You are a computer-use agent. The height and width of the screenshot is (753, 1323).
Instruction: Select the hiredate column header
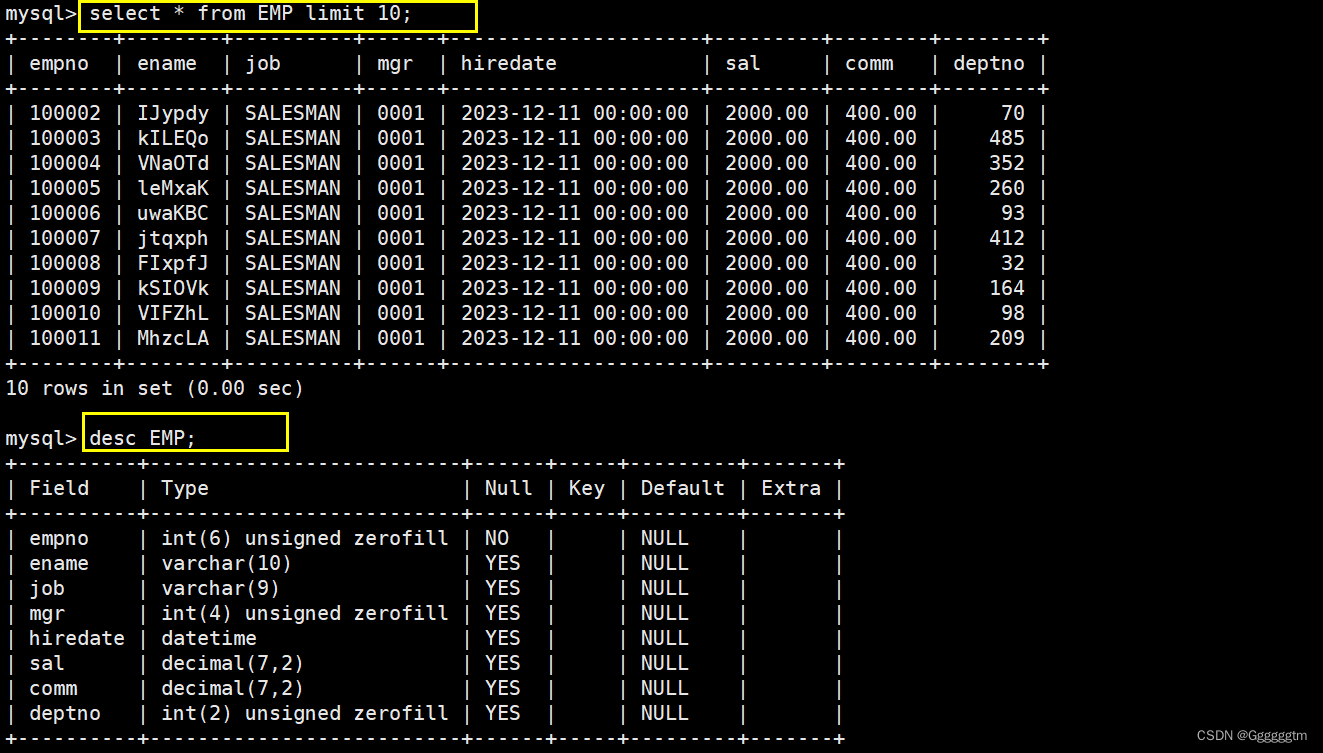coord(508,63)
